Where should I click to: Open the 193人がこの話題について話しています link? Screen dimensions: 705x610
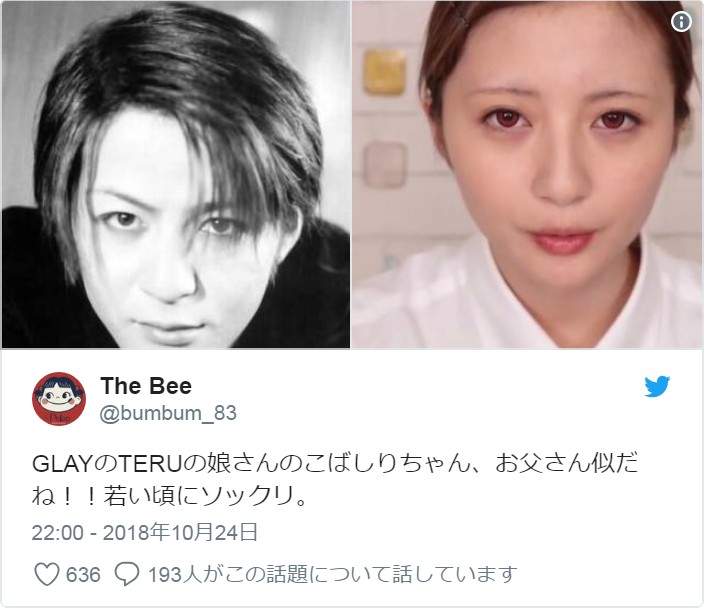tap(332, 574)
